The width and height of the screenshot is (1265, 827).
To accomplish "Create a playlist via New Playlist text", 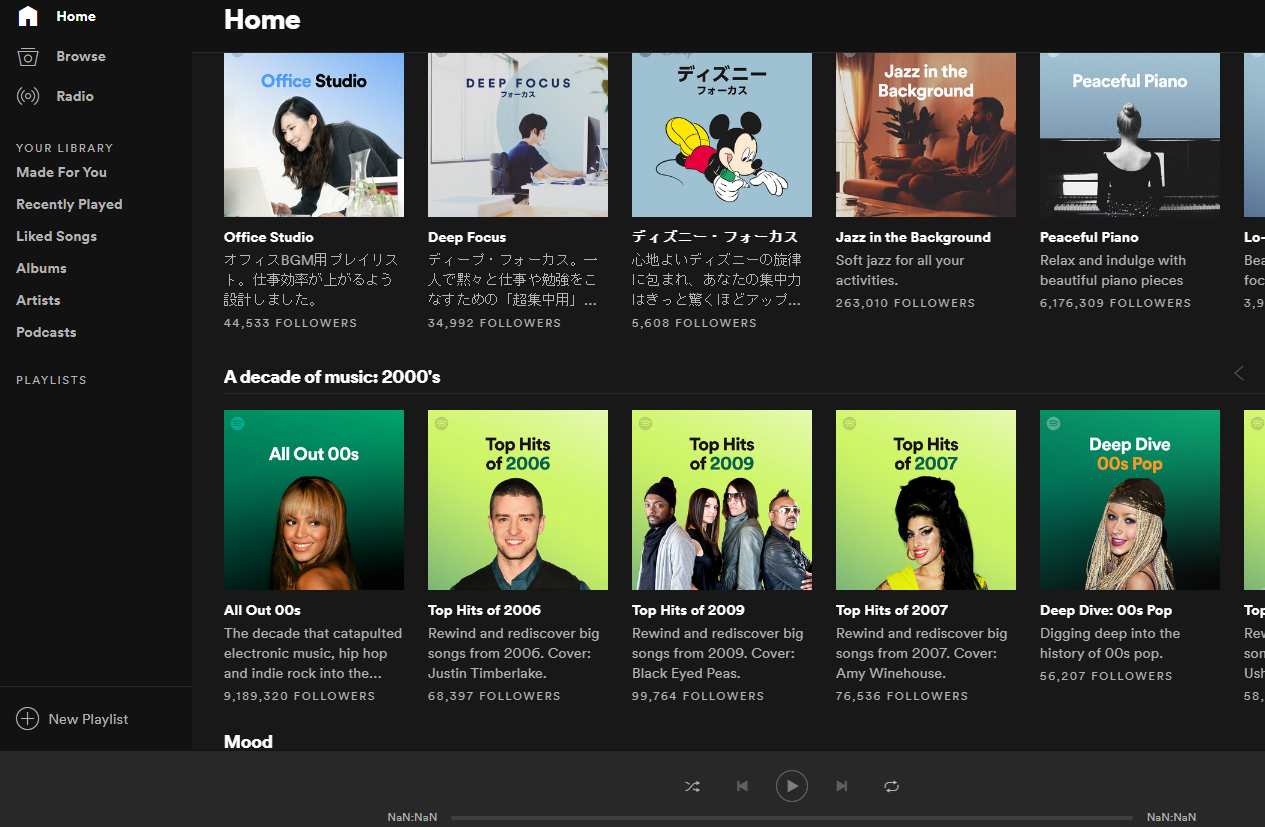I will (88, 719).
